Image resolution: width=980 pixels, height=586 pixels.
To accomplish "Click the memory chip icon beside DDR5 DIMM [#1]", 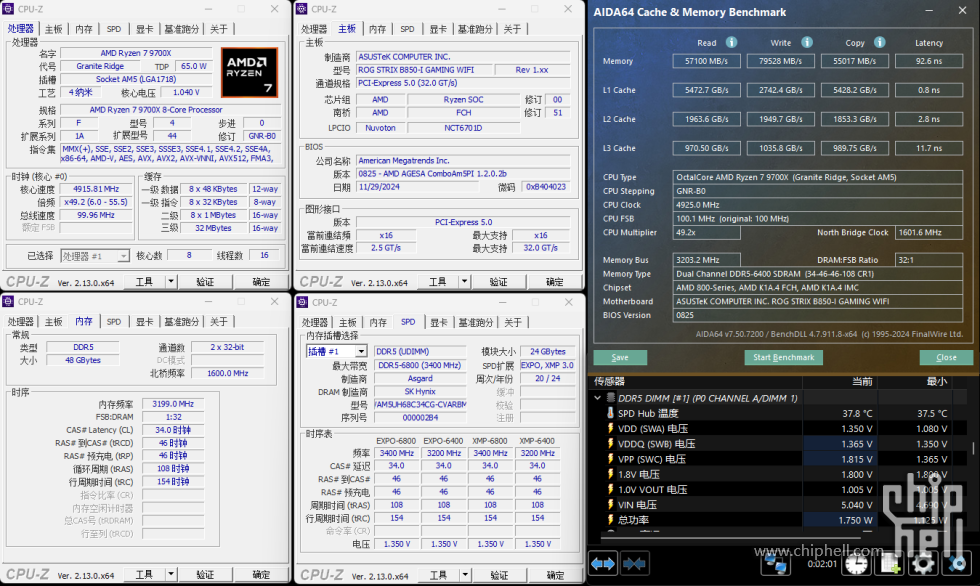I will pos(611,398).
